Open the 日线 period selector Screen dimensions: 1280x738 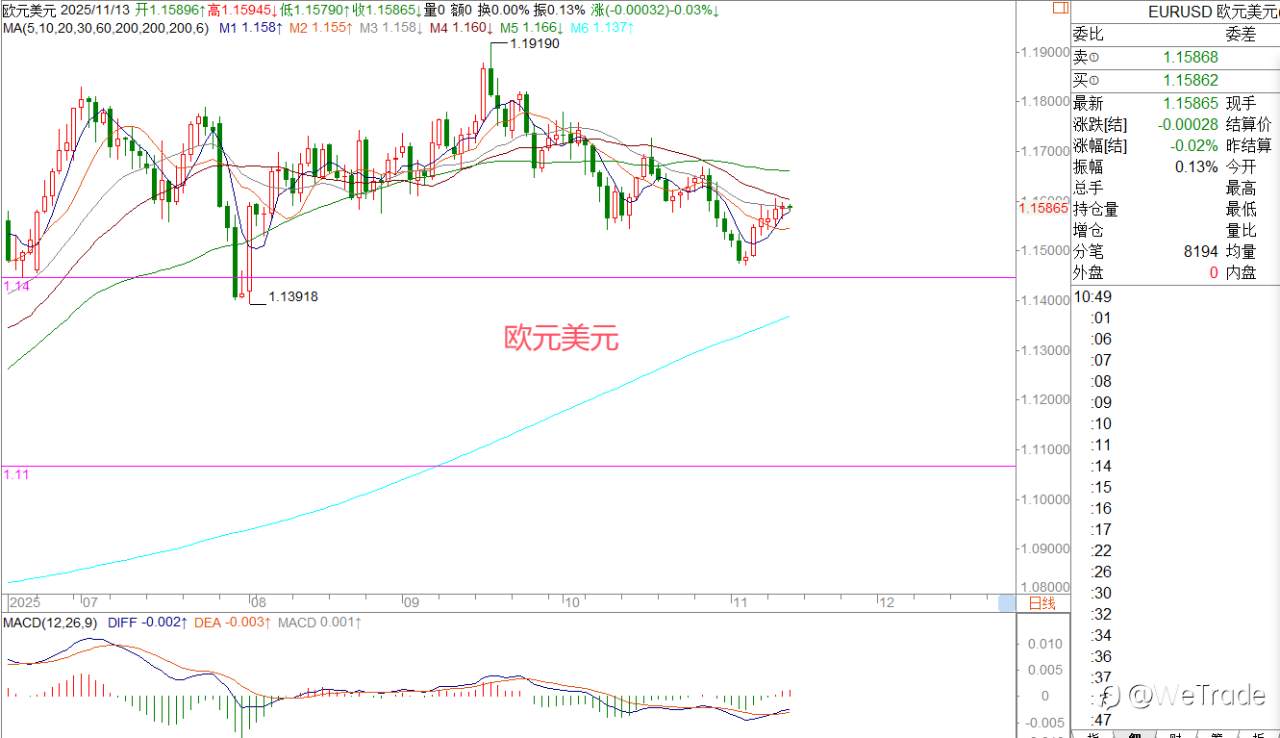pos(1041,602)
